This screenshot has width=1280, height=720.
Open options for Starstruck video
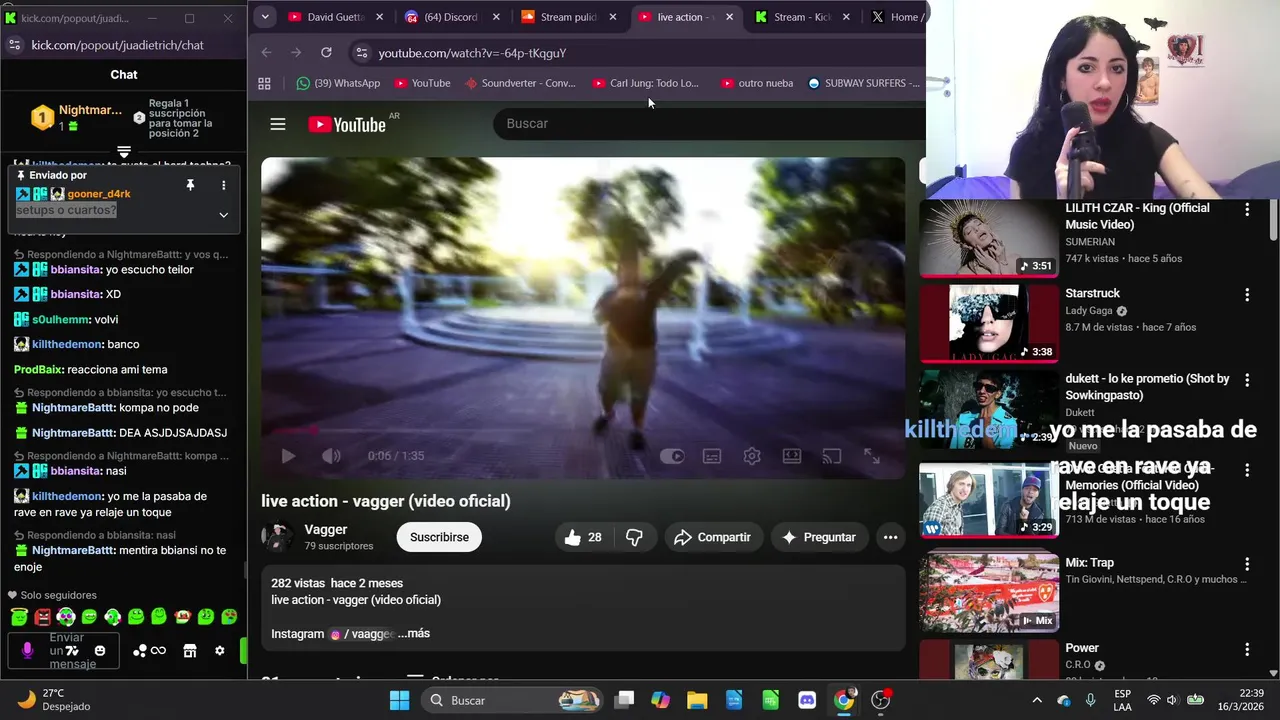coord(1247,295)
